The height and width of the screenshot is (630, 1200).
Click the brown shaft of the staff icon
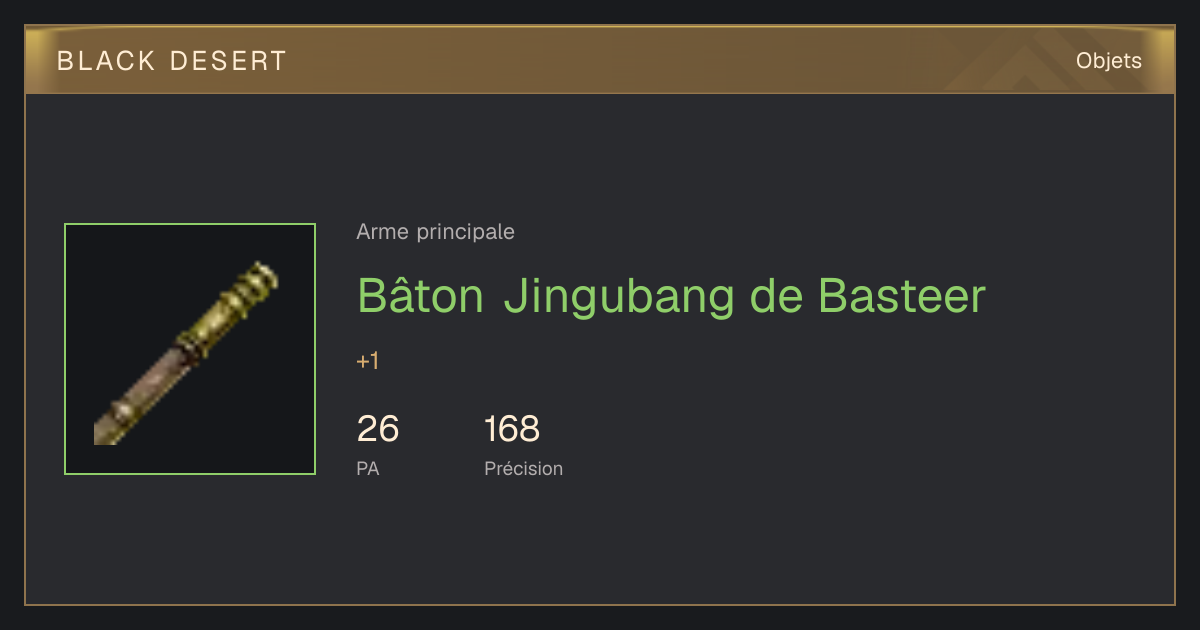tap(150, 390)
